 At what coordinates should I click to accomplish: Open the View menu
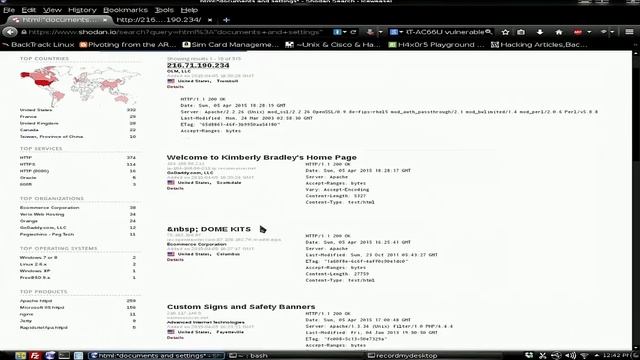coord(52,10)
